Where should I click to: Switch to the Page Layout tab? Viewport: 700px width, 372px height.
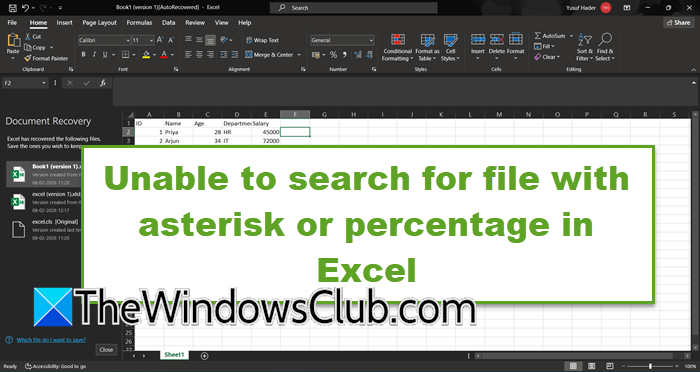coord(99,22)
